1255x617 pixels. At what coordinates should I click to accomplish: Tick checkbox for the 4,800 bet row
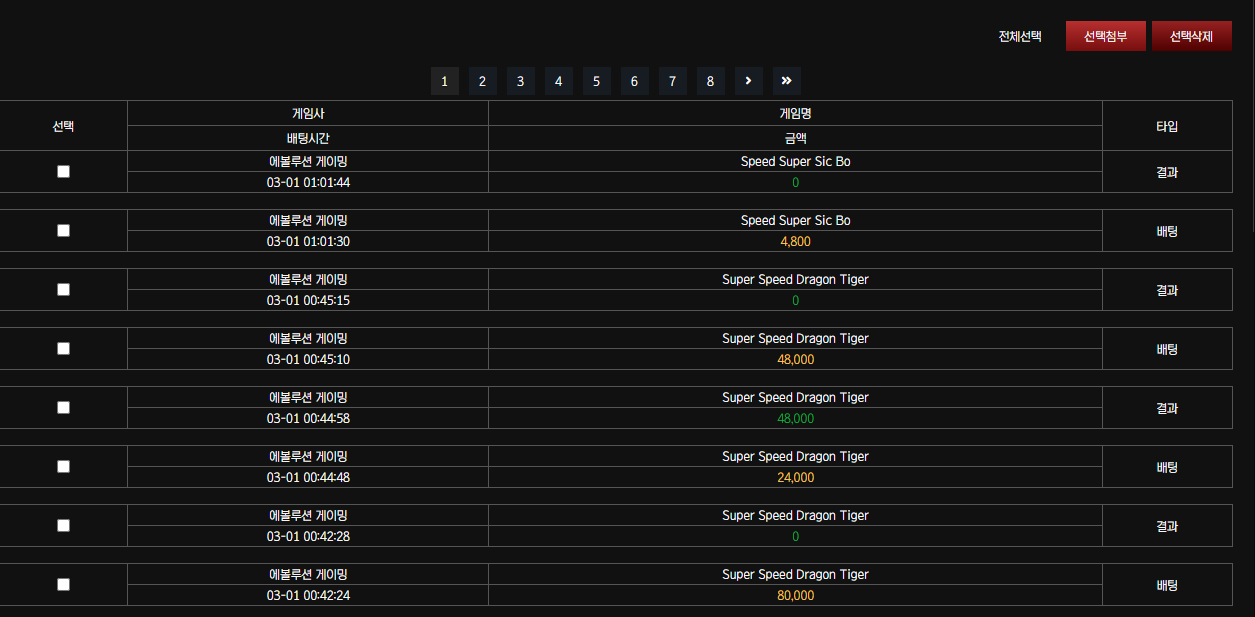64,231
